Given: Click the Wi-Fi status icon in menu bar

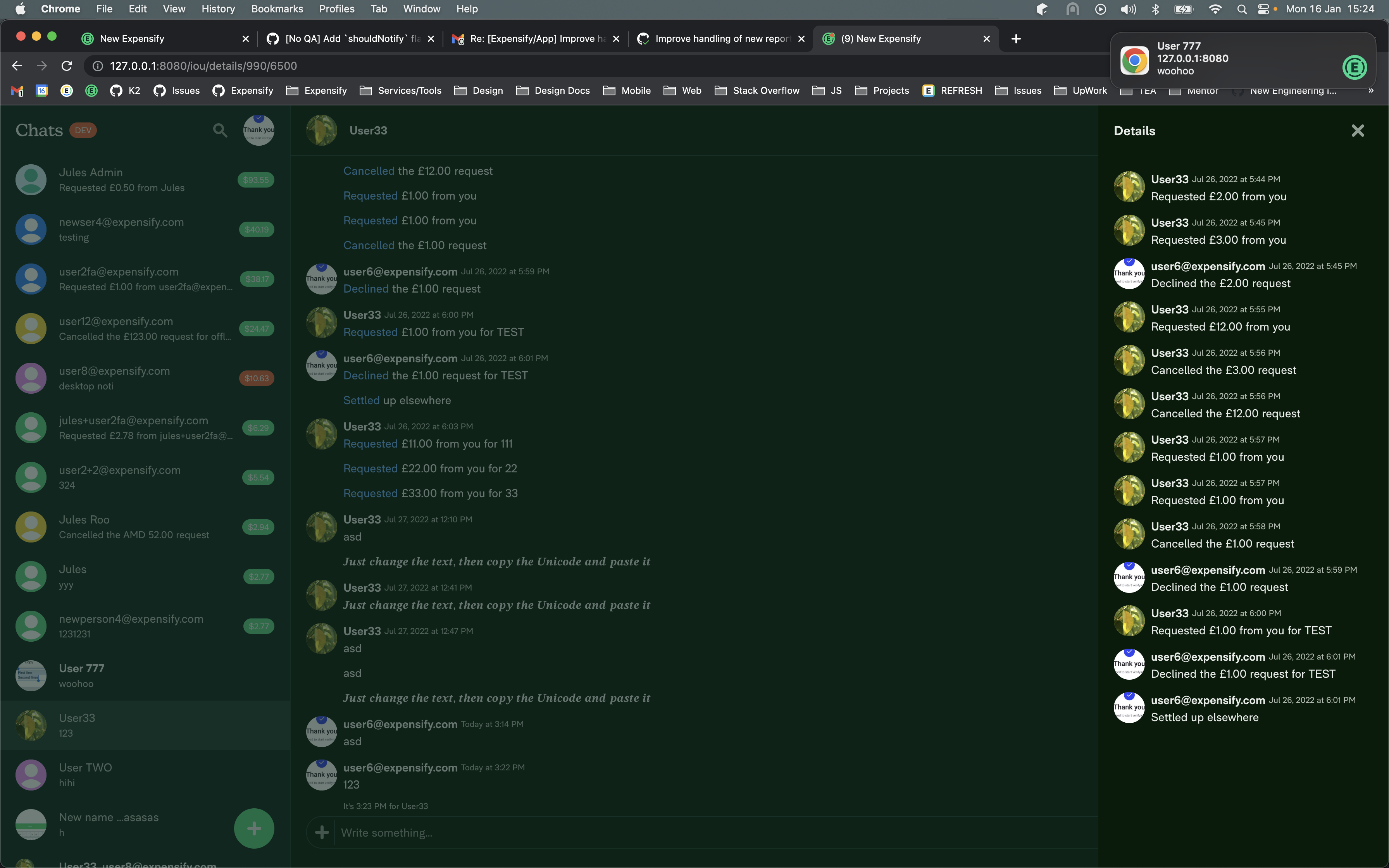Looking at the screenshot, I should tap(1215, 9).
